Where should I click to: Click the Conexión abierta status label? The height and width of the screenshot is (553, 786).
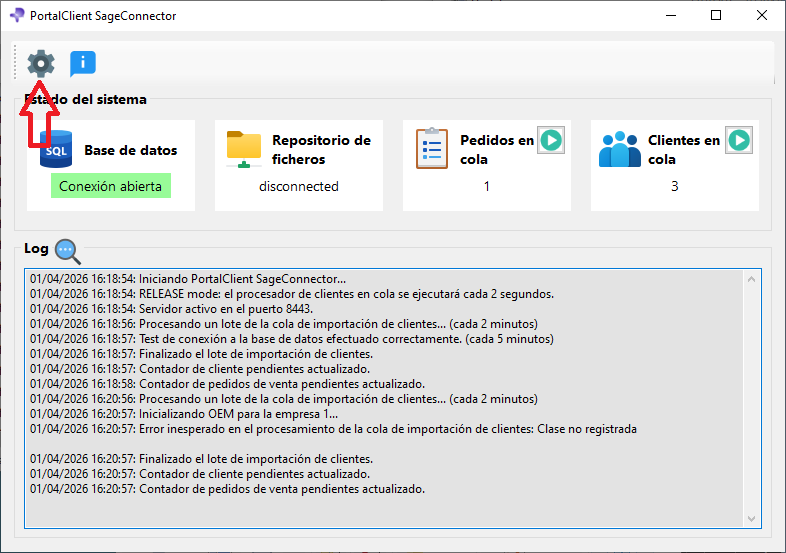110,186
